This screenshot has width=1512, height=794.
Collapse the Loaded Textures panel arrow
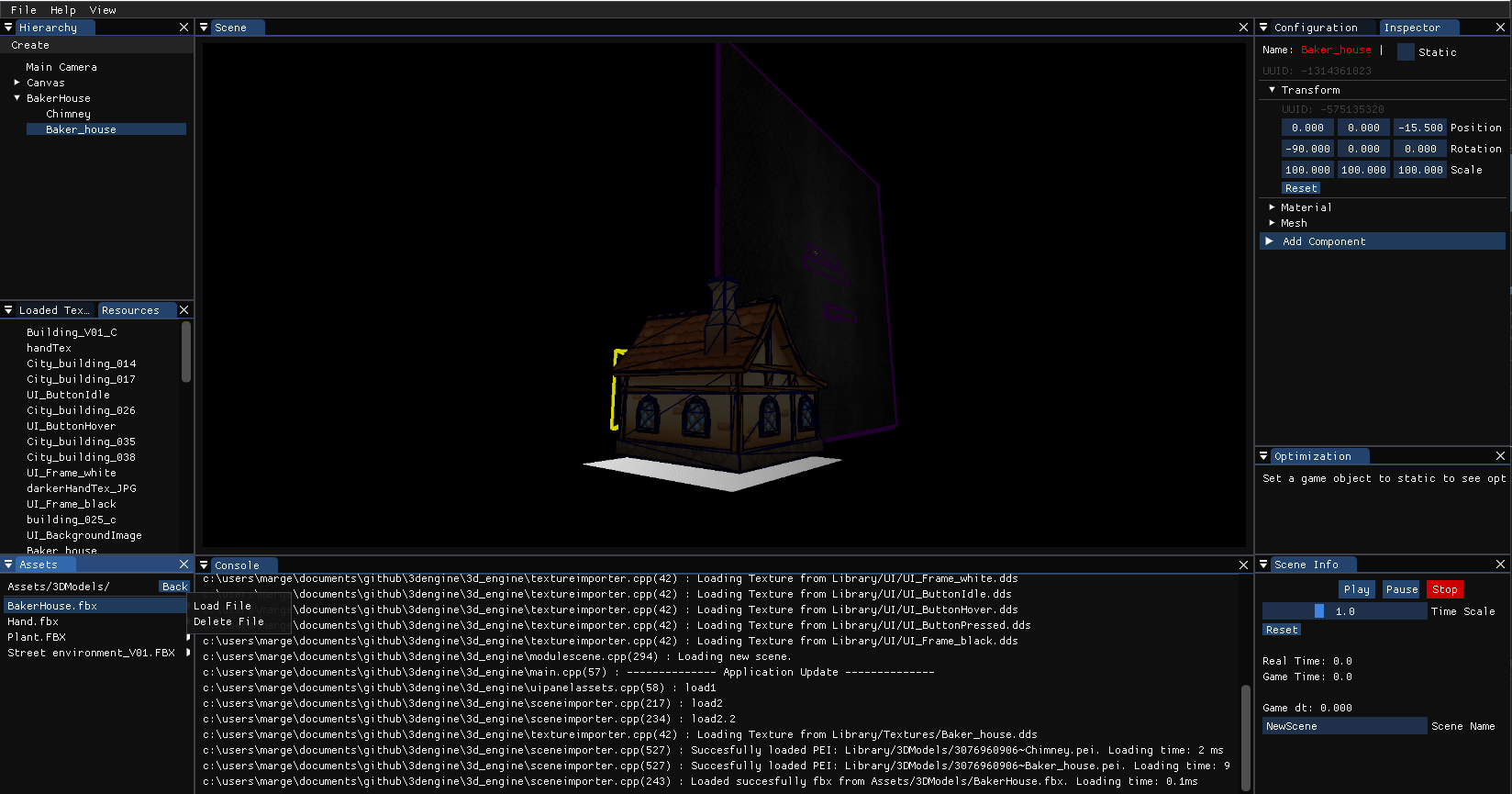8,310
